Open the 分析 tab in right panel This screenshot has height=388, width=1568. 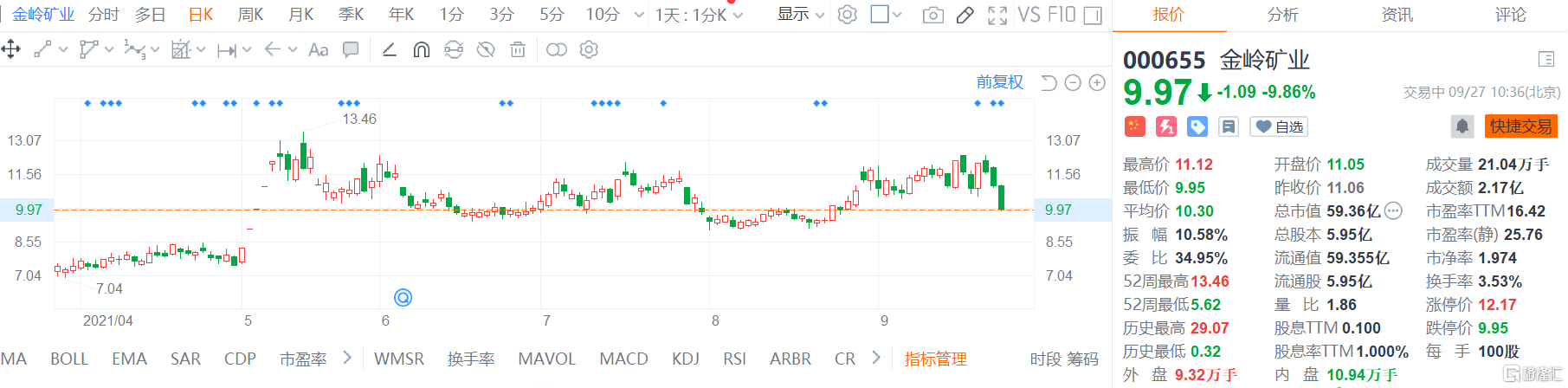(x=1282, y=15)
